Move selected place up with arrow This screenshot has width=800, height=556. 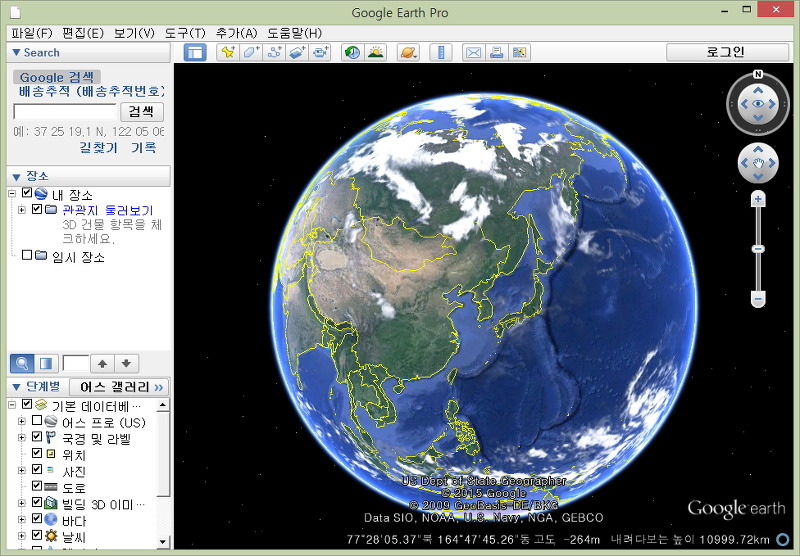[x=103, y=363]
